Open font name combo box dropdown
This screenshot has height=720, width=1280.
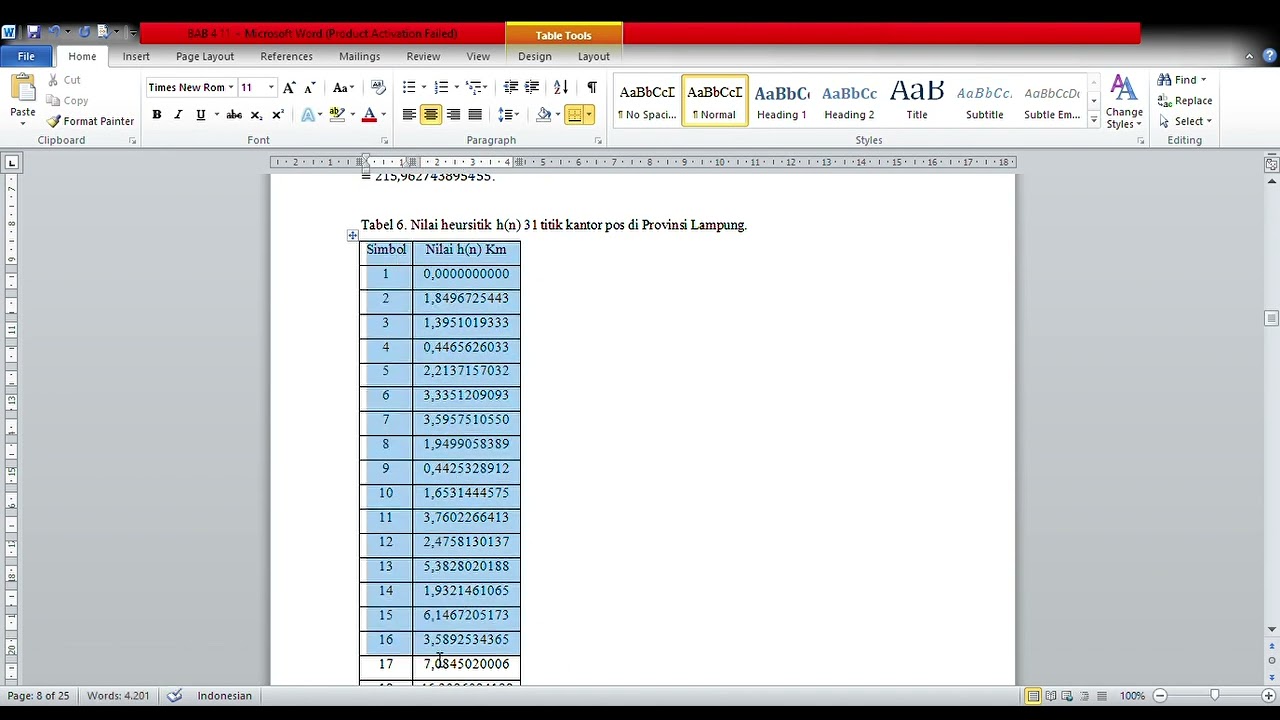(x=231, y=87)
